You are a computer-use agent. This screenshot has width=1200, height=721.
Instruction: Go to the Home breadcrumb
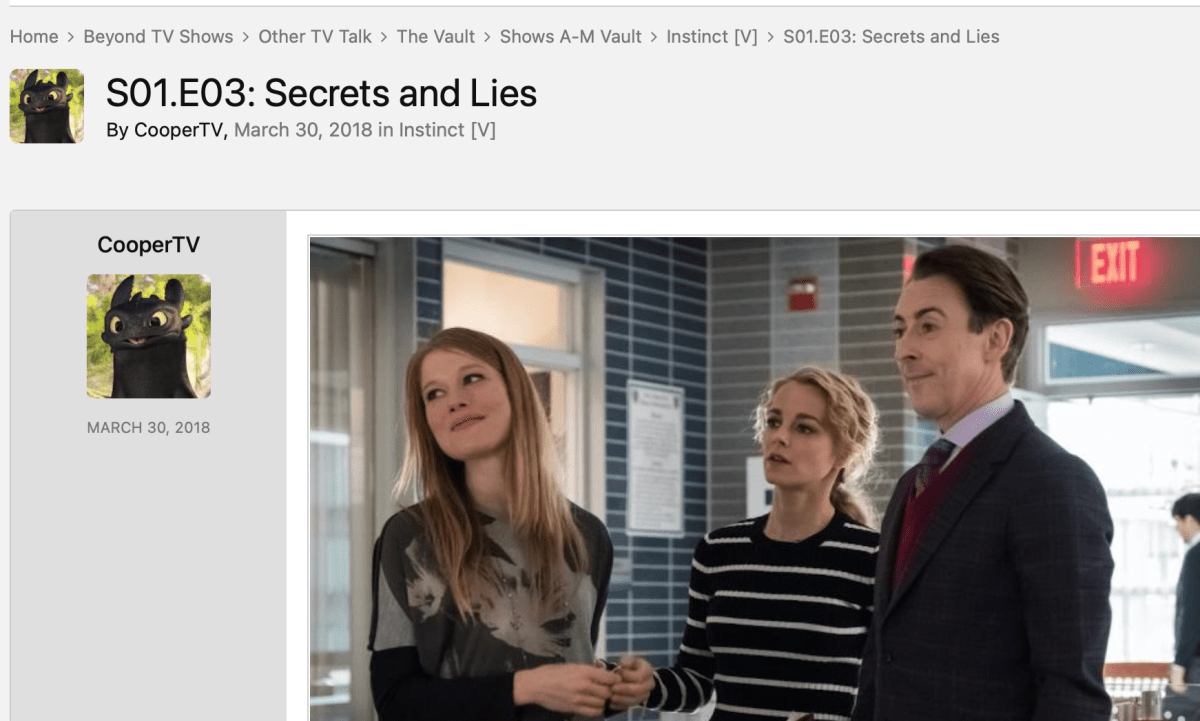click(x=34, y=37)
